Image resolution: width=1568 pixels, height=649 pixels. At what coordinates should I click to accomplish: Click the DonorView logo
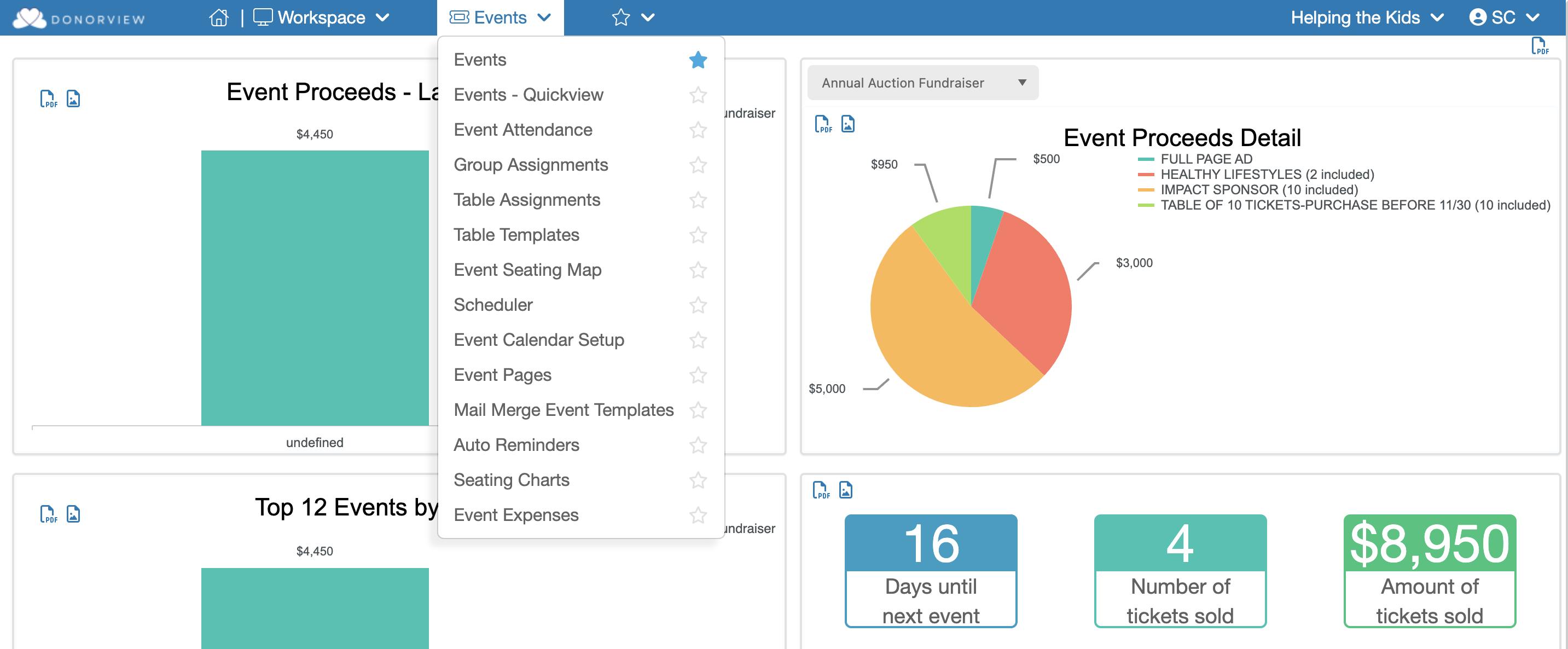(x=79, y=18)
